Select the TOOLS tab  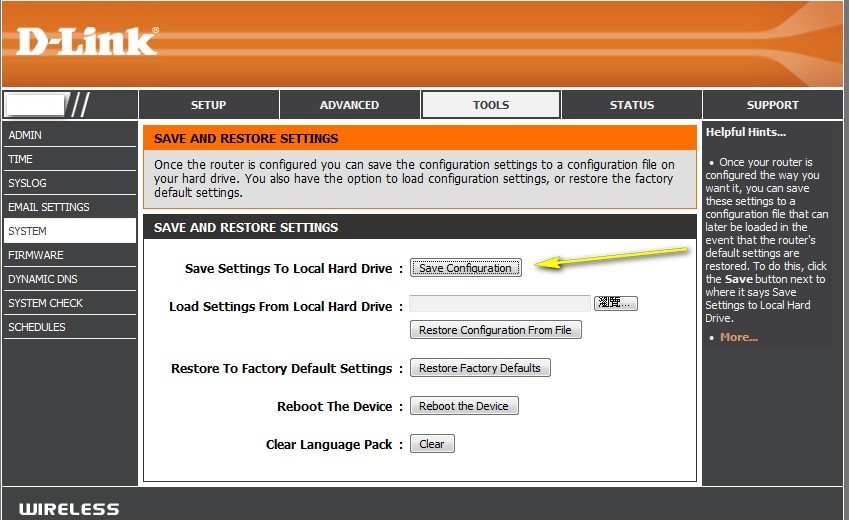[491, 105]
